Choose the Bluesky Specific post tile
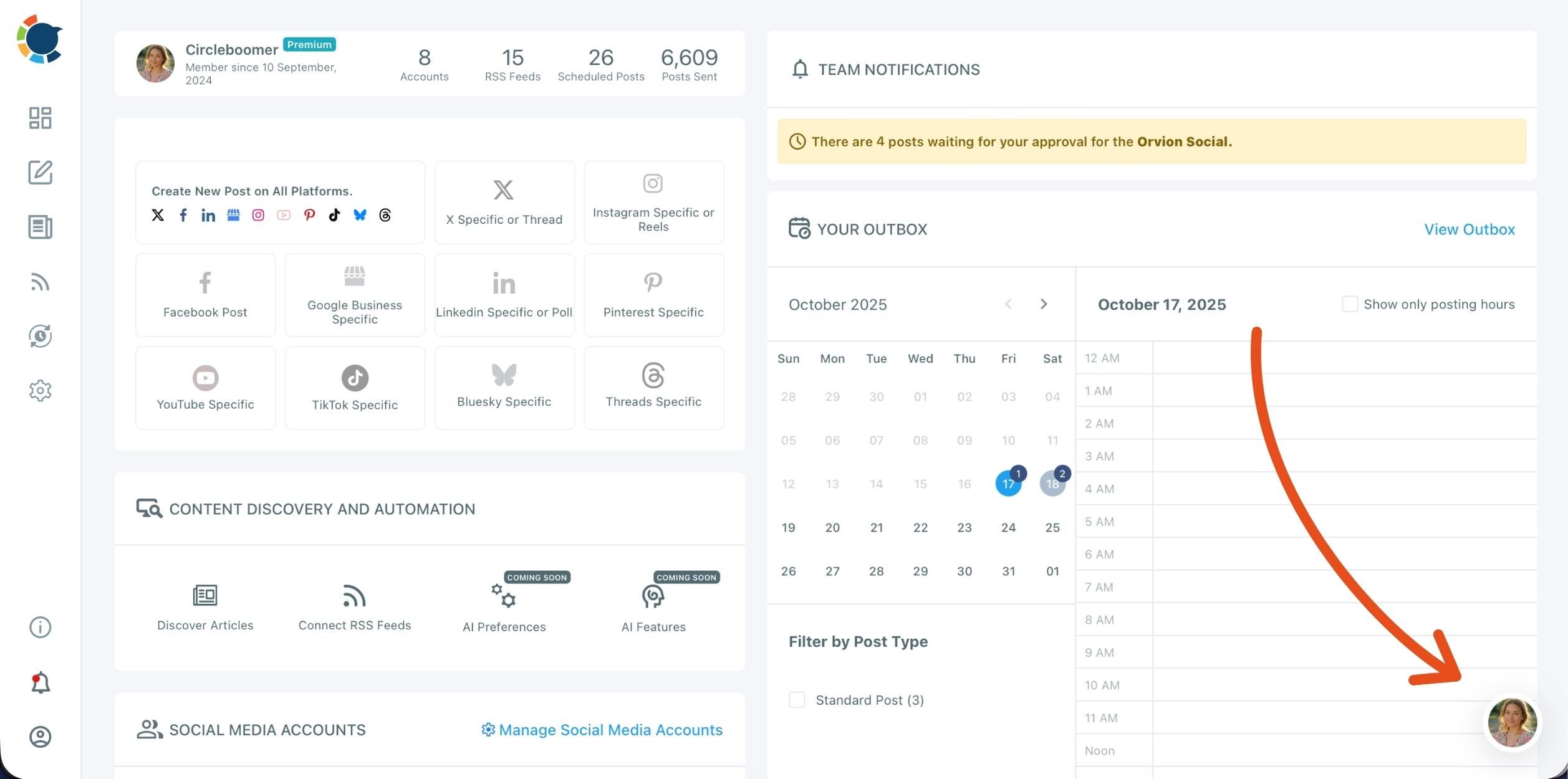This screenshot has height=779, width=1568. coord(504,388)
